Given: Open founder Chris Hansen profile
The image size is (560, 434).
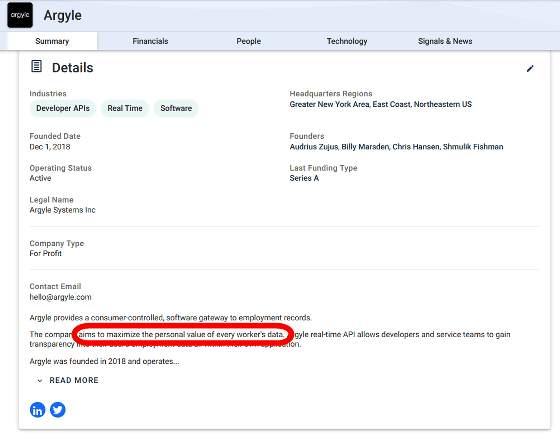Looking at the screenshot, I should (416, 147).
